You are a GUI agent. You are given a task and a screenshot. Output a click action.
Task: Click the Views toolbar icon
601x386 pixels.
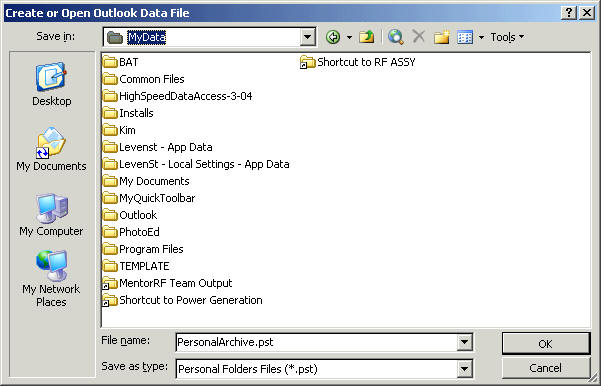click(465, 37)
